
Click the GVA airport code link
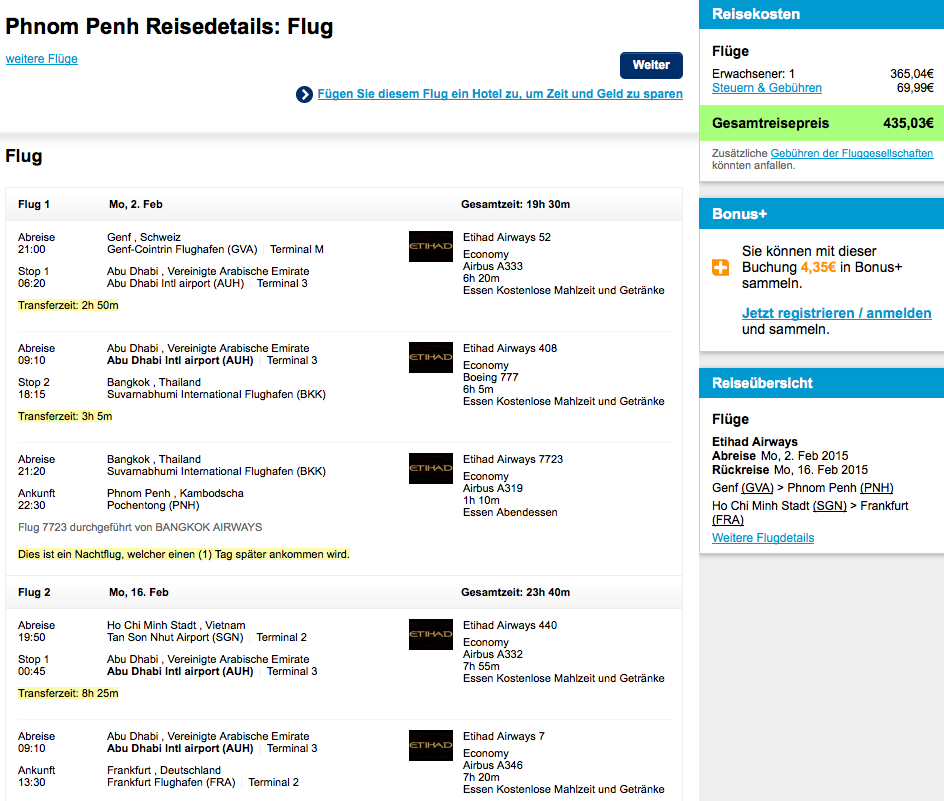coord(757,488)
